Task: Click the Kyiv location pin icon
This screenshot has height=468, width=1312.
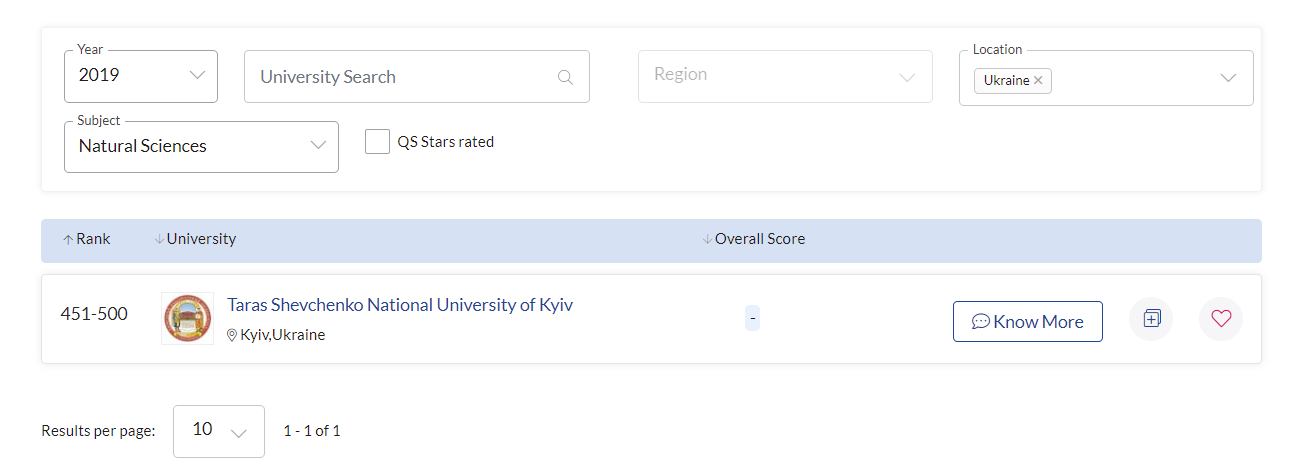Action: pyautogui.click(x=232, y=336)
